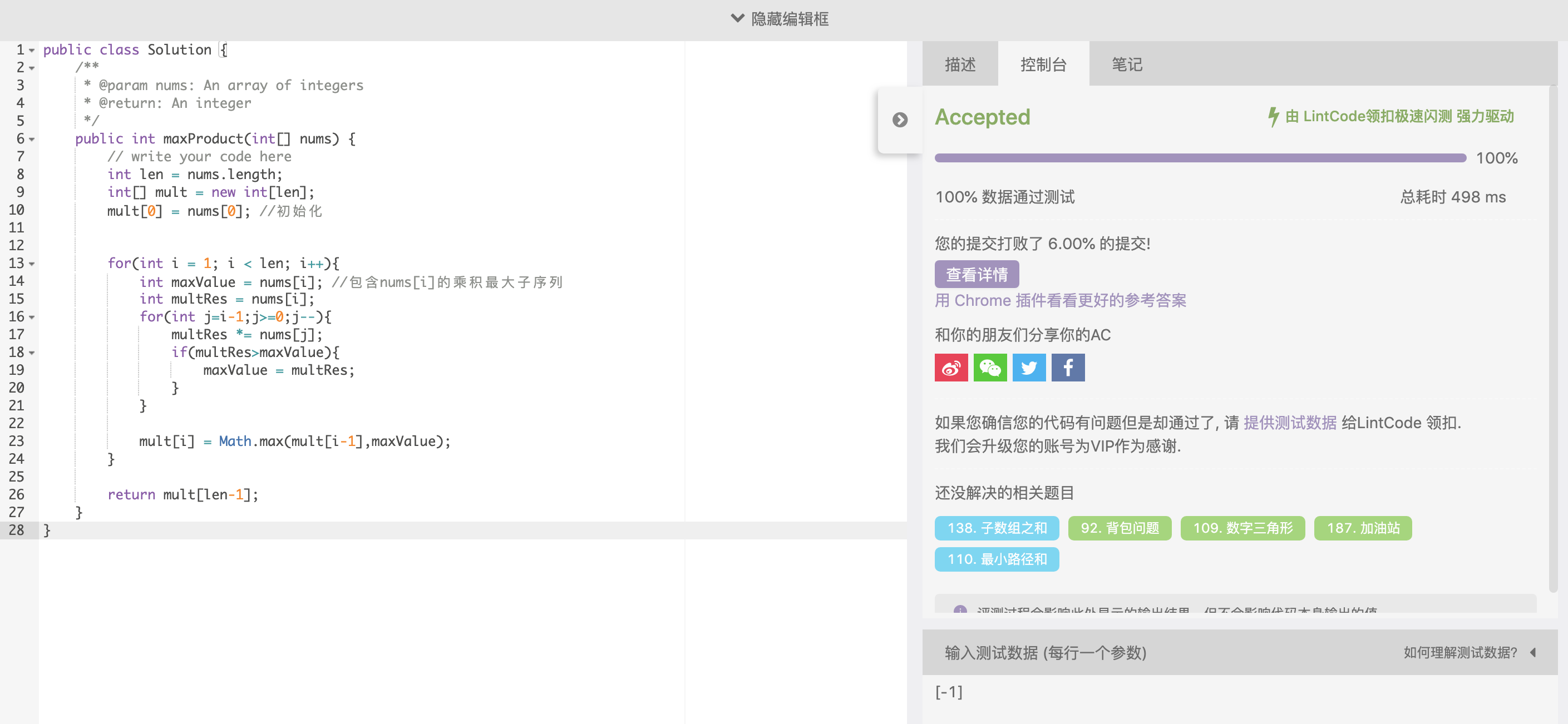Screen dimensions: 1568x724
Task: Collapse maxProduct method at line 6
Action: point(32,140)
